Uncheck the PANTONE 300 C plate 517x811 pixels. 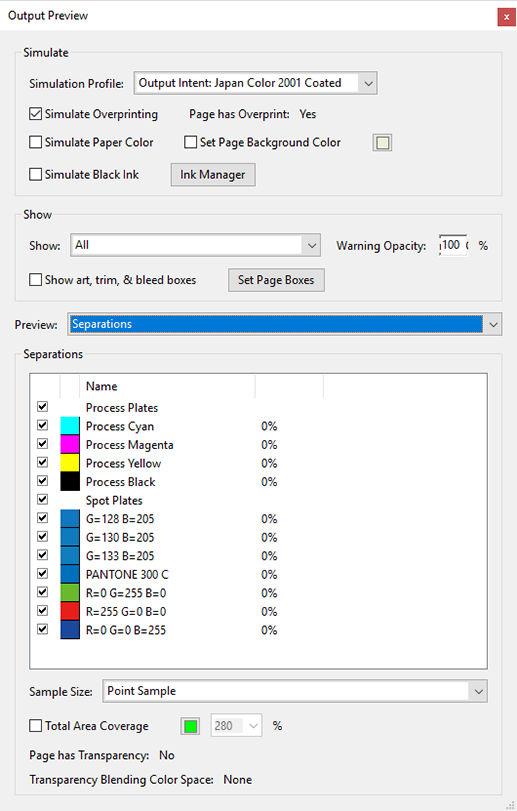[x=42, y=574]
